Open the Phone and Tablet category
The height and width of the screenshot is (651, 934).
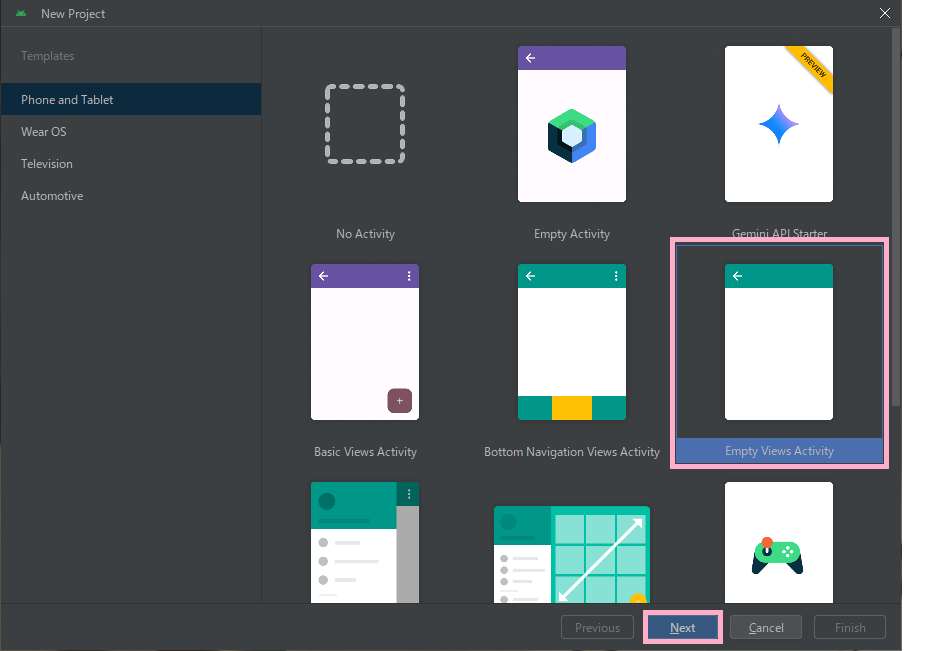(131, 99)
